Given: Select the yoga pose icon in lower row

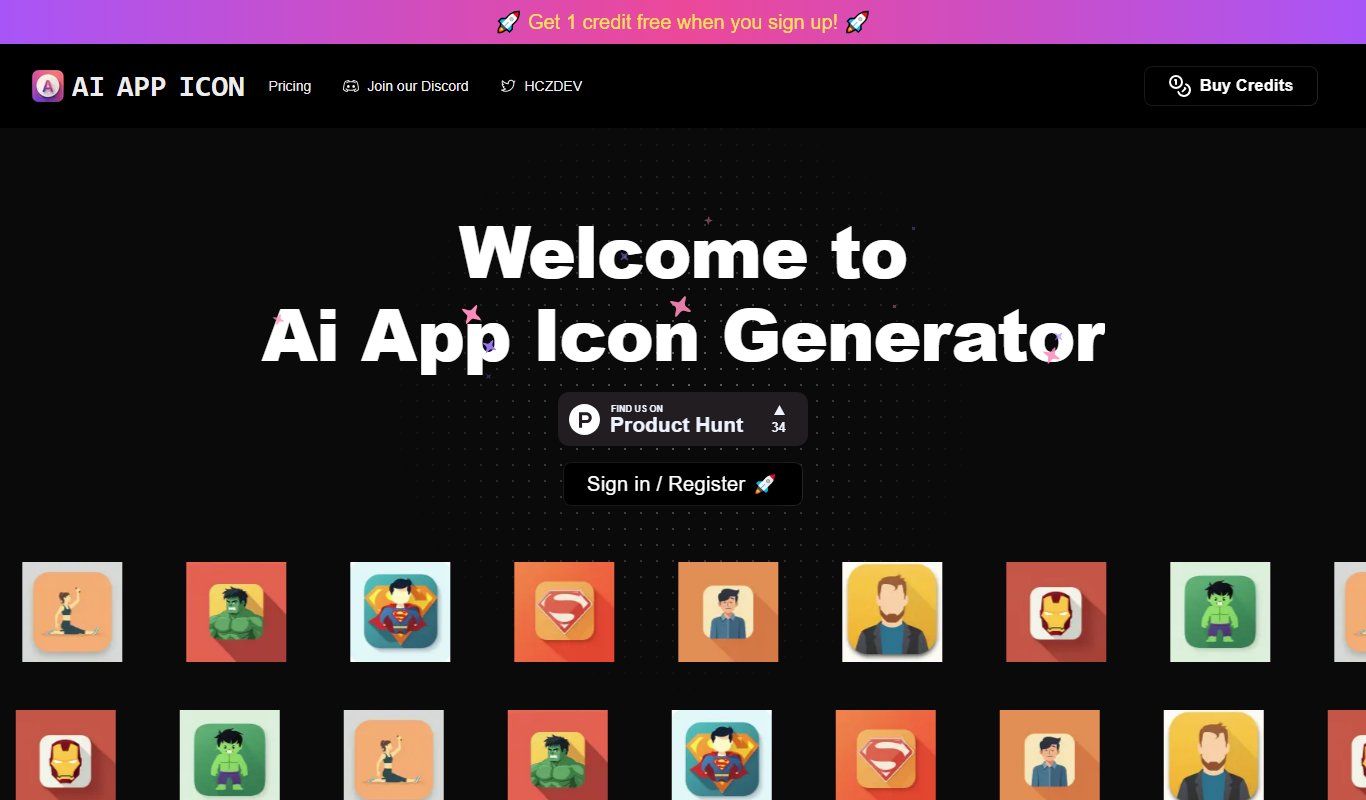Looking at the screenshot, I should 394,755.
